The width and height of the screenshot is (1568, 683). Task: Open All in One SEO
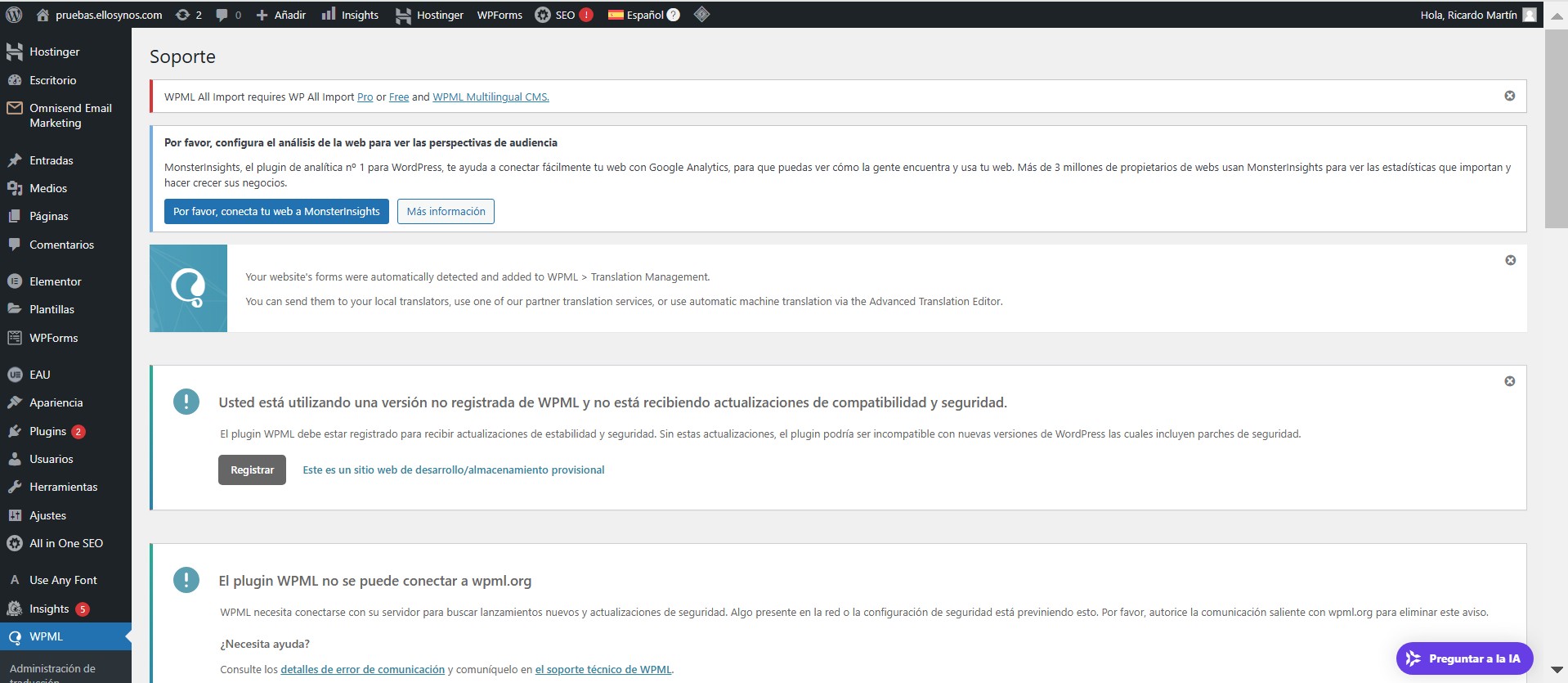pyautogui.click(x=65, y=543)
